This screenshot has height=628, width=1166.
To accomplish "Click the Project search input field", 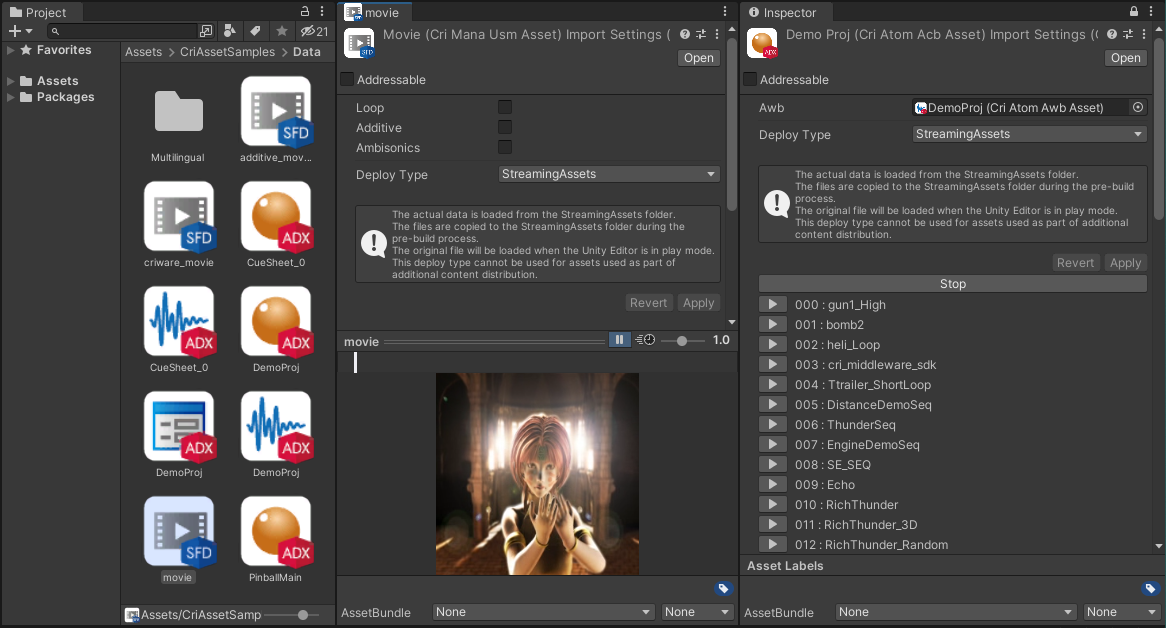I will (123, 31).
